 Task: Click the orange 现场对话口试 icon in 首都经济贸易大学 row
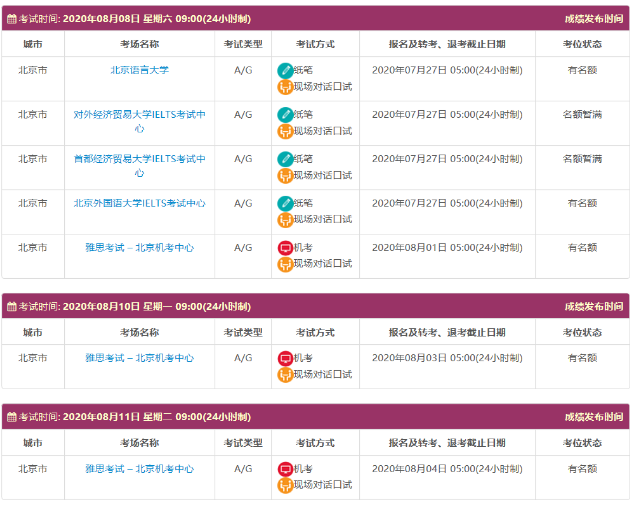[285, 175]
